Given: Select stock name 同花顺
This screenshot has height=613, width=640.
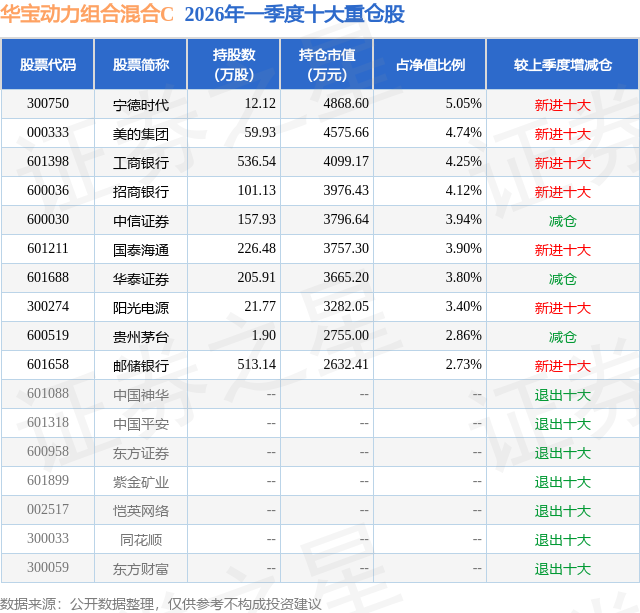Looking at the screenshot, I should click(x=141, y=540).
